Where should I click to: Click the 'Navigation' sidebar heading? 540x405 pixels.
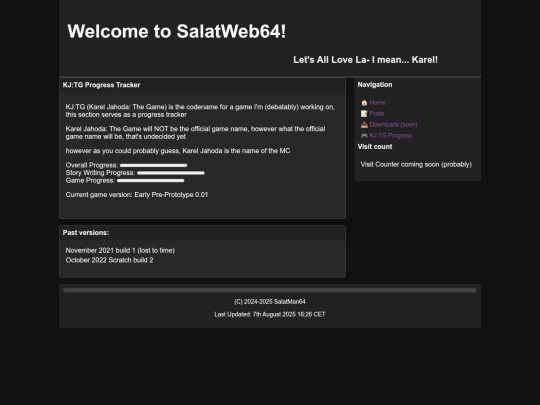coord(375,85)
